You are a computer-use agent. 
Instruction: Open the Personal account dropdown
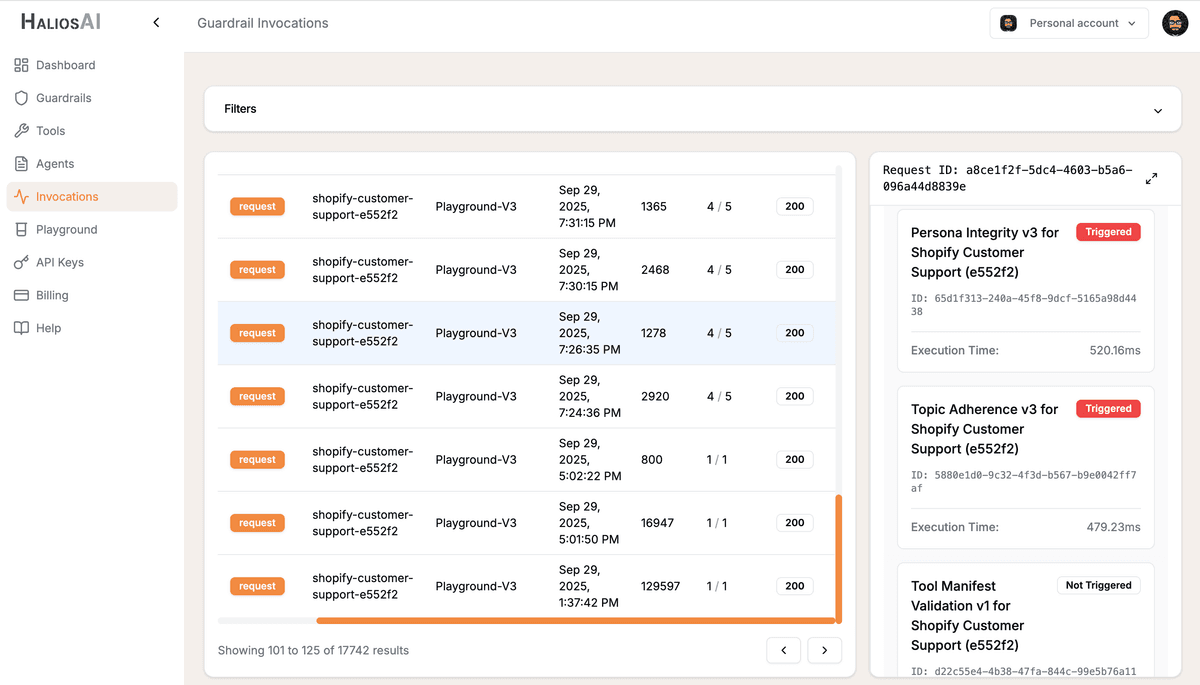(x=1068, y=22)
